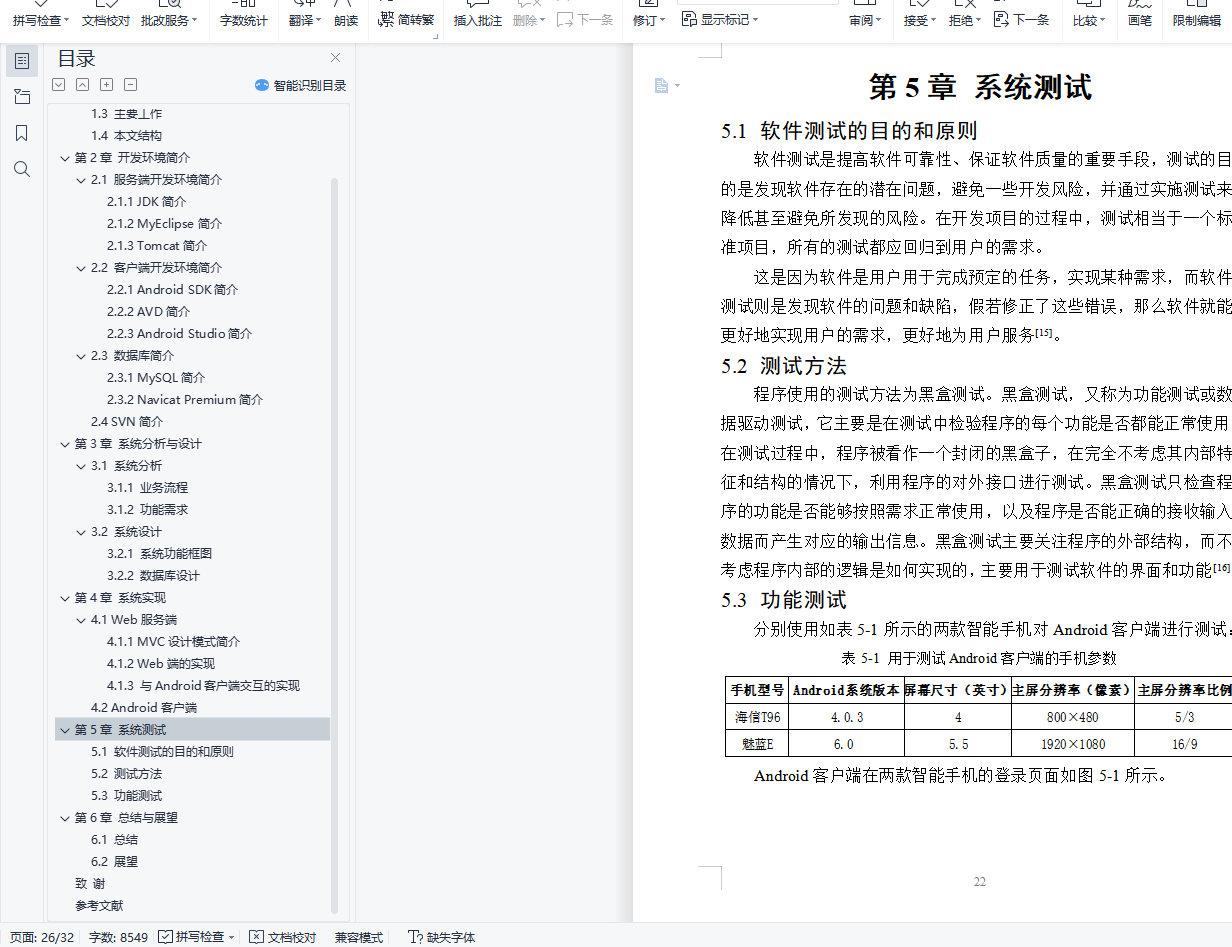Click 插入批注 insert comment button
Screen dimensions: 1232x947
[478, 20]
